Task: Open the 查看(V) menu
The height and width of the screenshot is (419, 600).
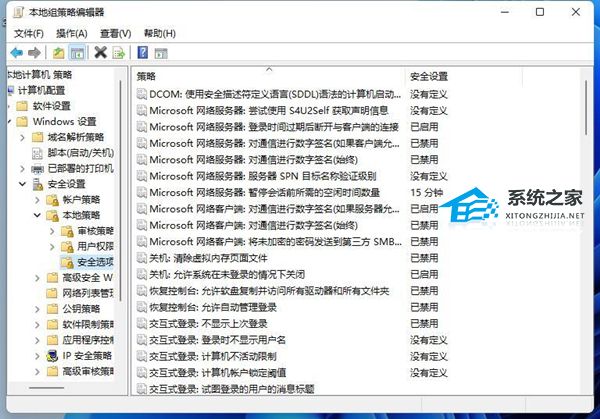Action: pos(116,34)
